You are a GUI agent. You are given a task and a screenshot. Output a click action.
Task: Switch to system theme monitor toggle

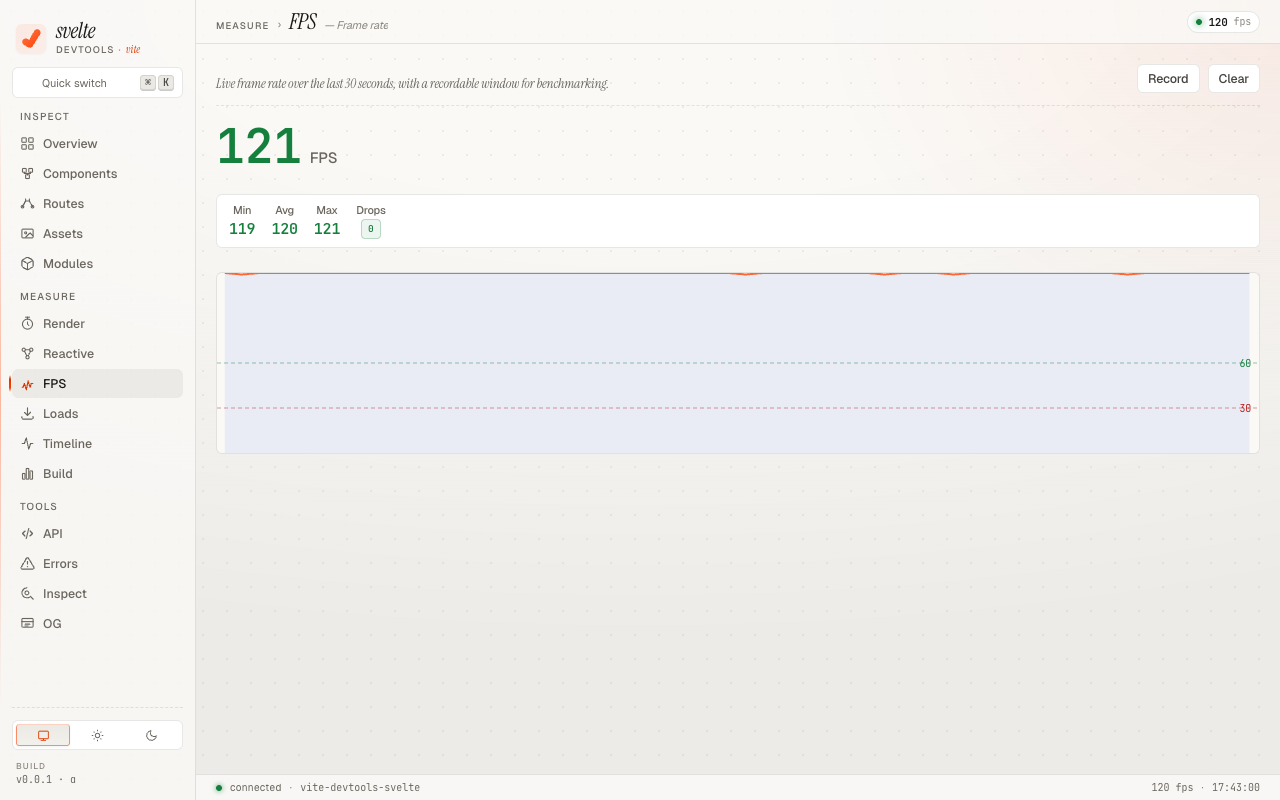coord(43,735)
